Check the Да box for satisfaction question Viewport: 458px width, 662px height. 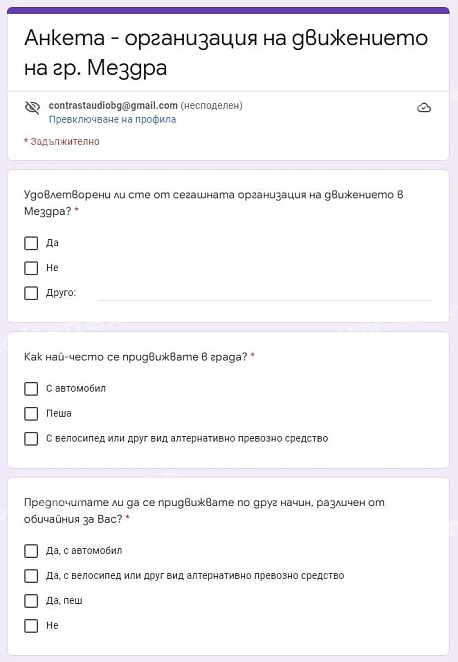[31, 243]
